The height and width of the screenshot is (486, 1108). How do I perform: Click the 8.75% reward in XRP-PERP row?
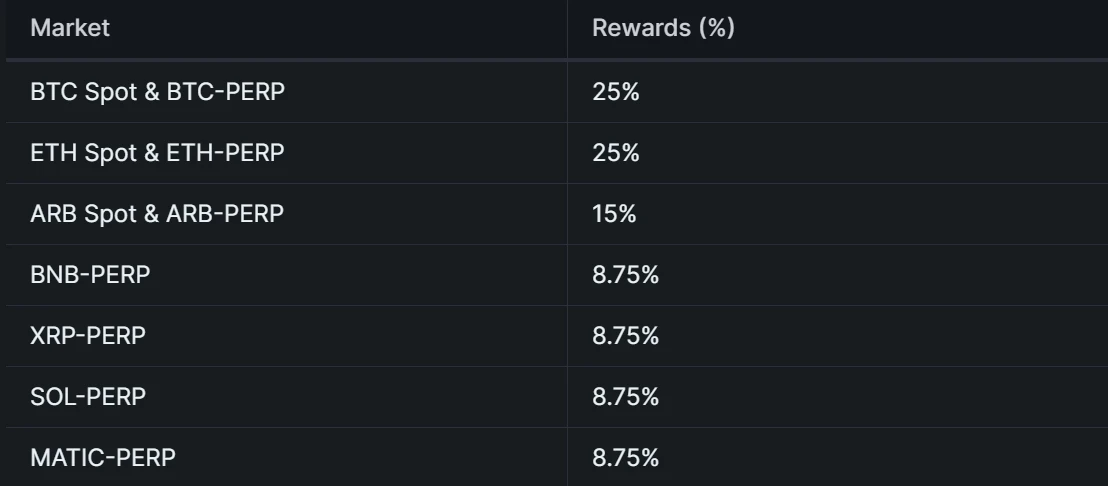pos(625,336)
